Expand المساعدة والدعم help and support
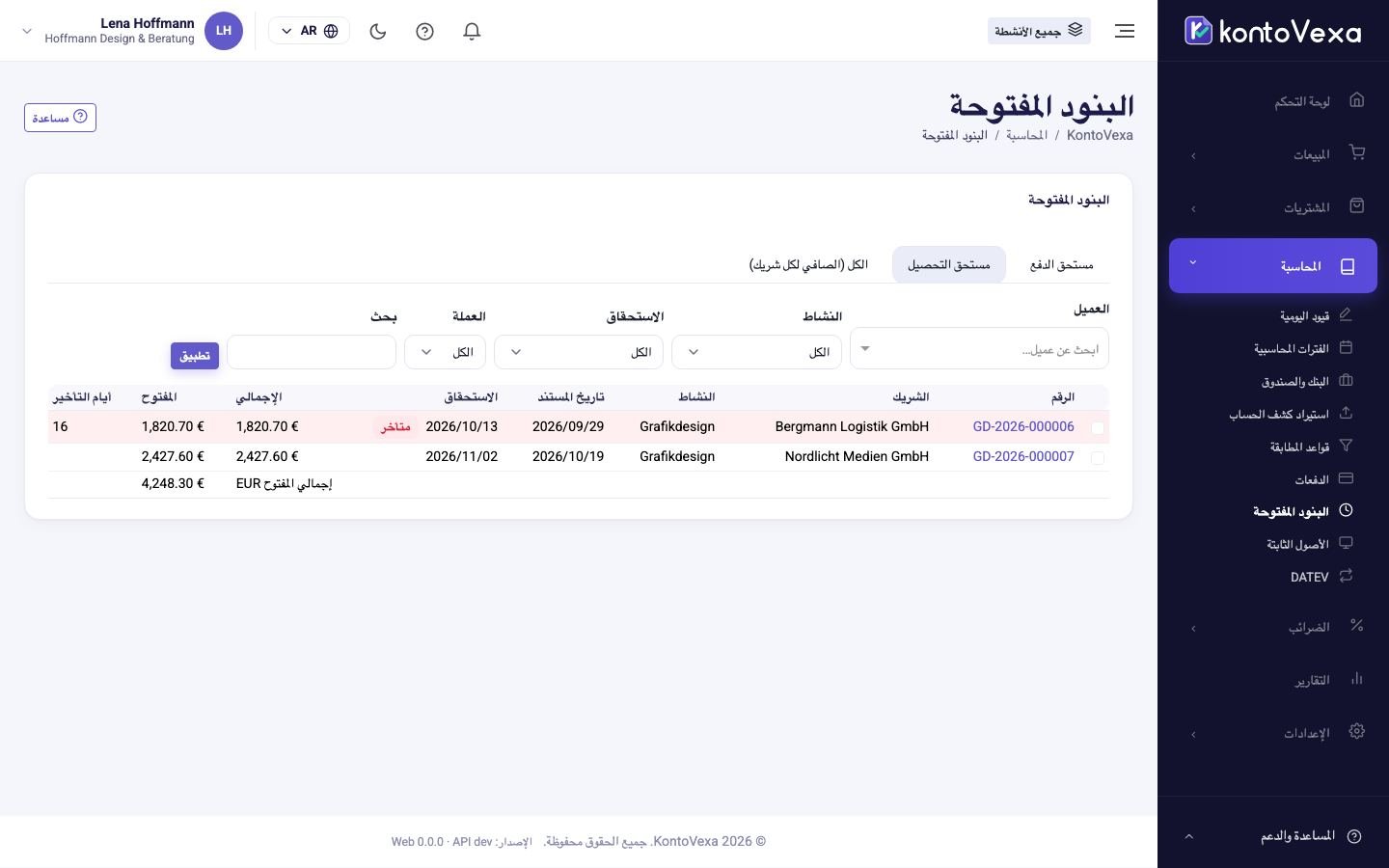This screenshot has height=868, width=1389. click(1273, 836)
